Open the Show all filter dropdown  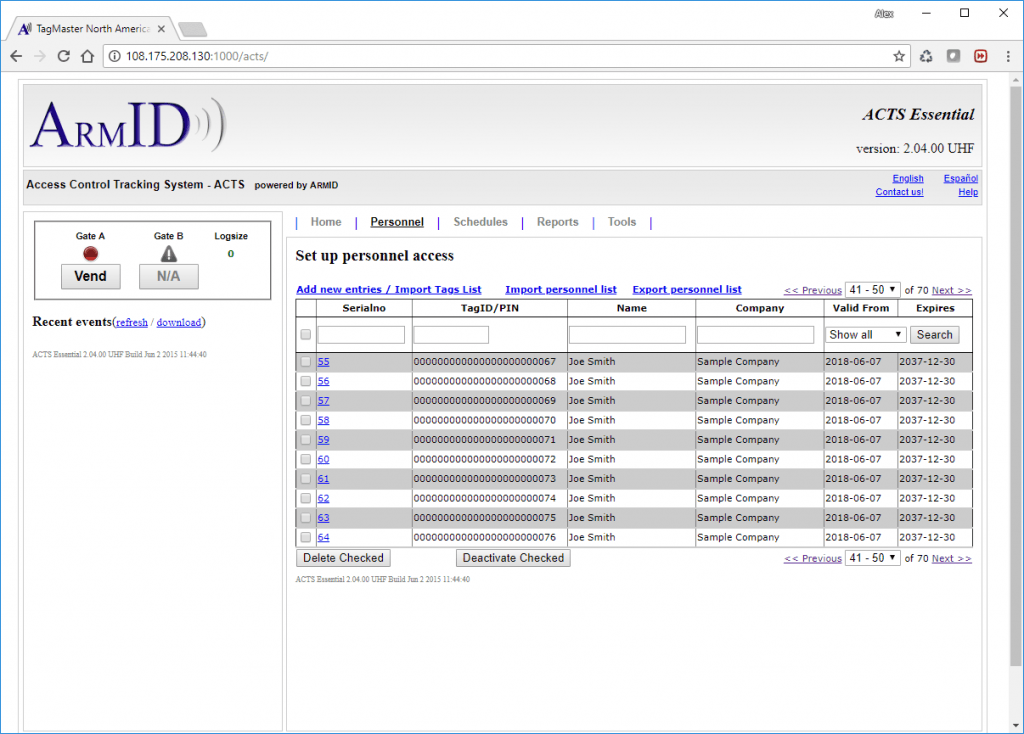(x=866, y=335)
